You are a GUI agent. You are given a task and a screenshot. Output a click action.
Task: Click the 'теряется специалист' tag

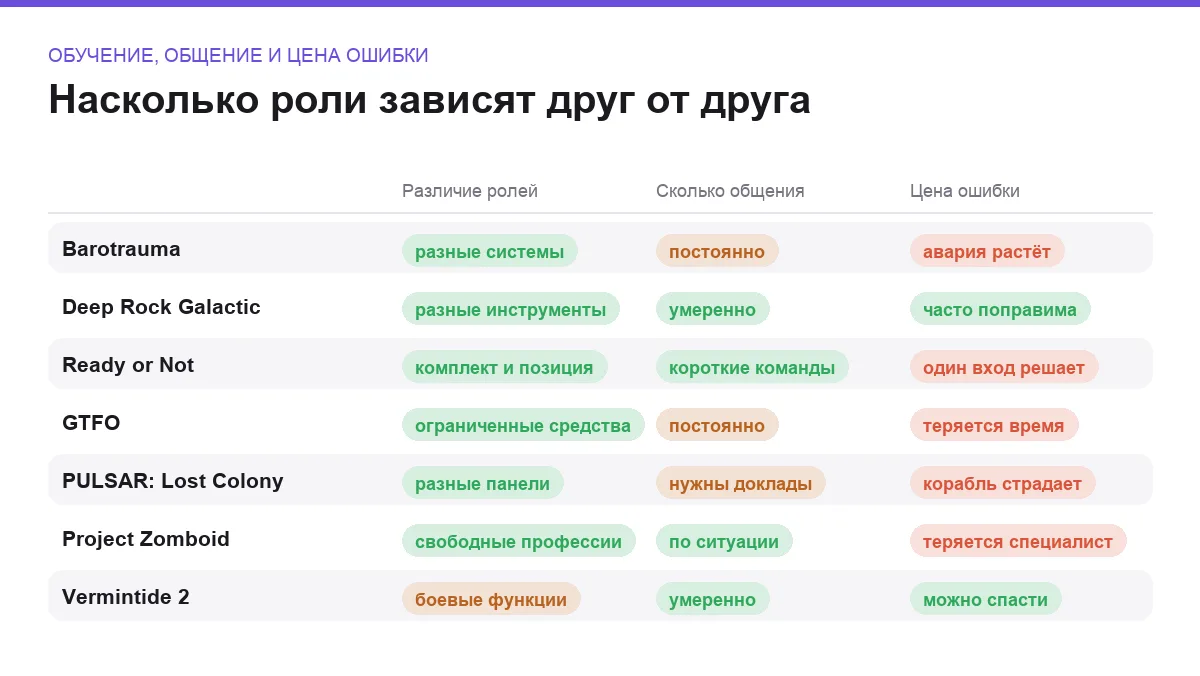coord(1018,541)
